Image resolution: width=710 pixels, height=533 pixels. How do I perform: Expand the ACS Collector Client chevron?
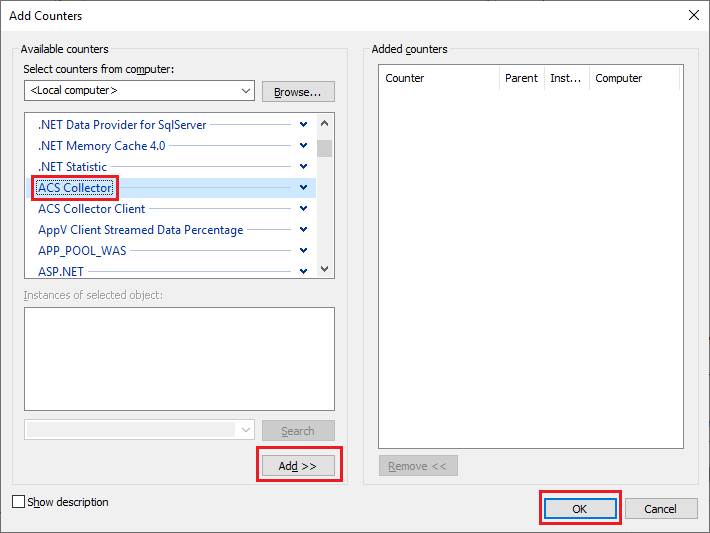click(303, 208)
